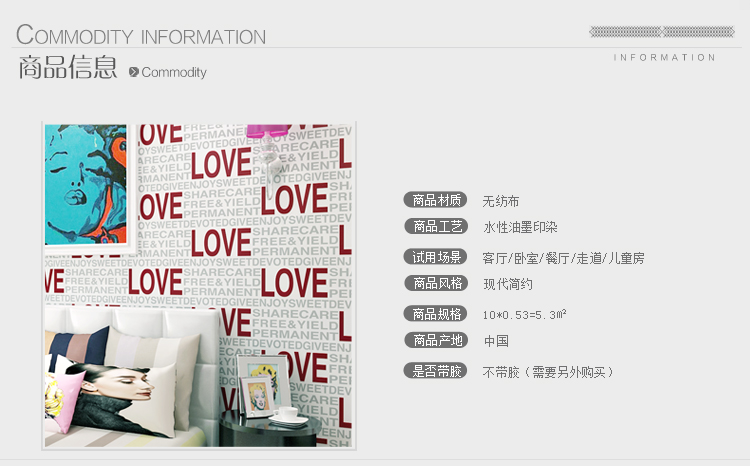The width and height of the screenshot is (750, 466).
Task: Click the decorative pattern banner at top right
Action: pos(662,32)
